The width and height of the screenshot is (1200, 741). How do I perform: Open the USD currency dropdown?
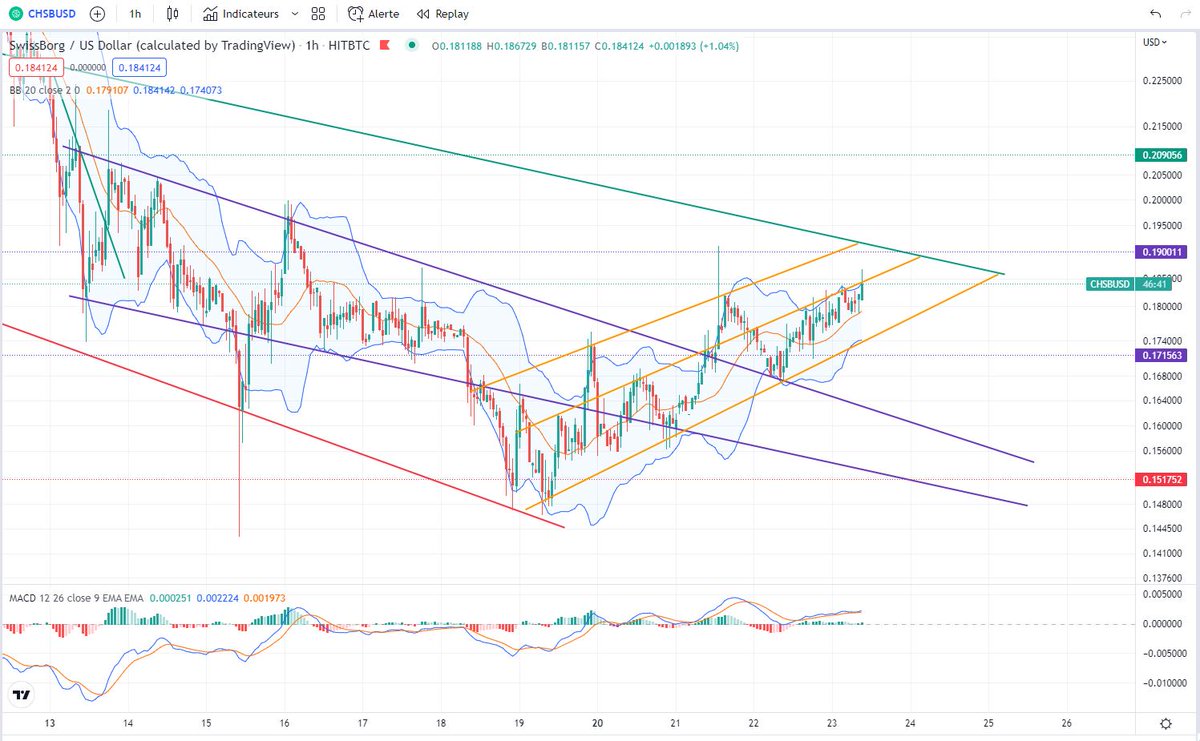point(1153,42)
